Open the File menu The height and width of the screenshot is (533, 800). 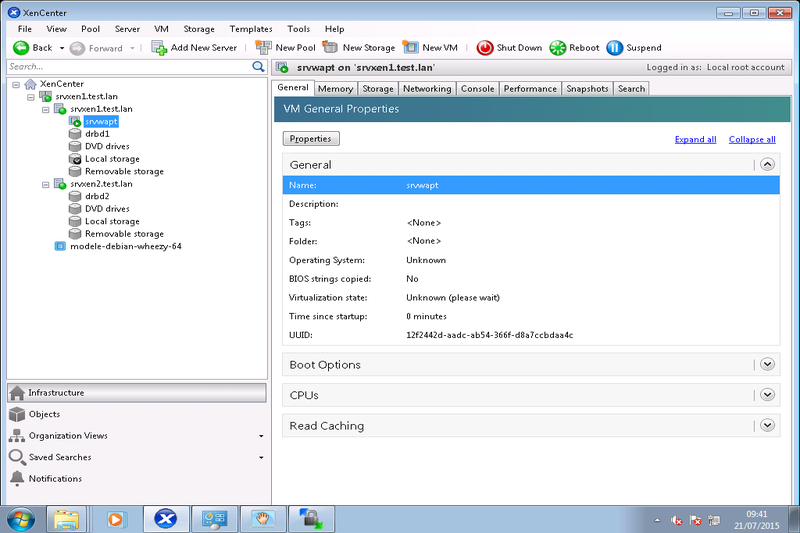pyautogui.click(x=24, y=29)
